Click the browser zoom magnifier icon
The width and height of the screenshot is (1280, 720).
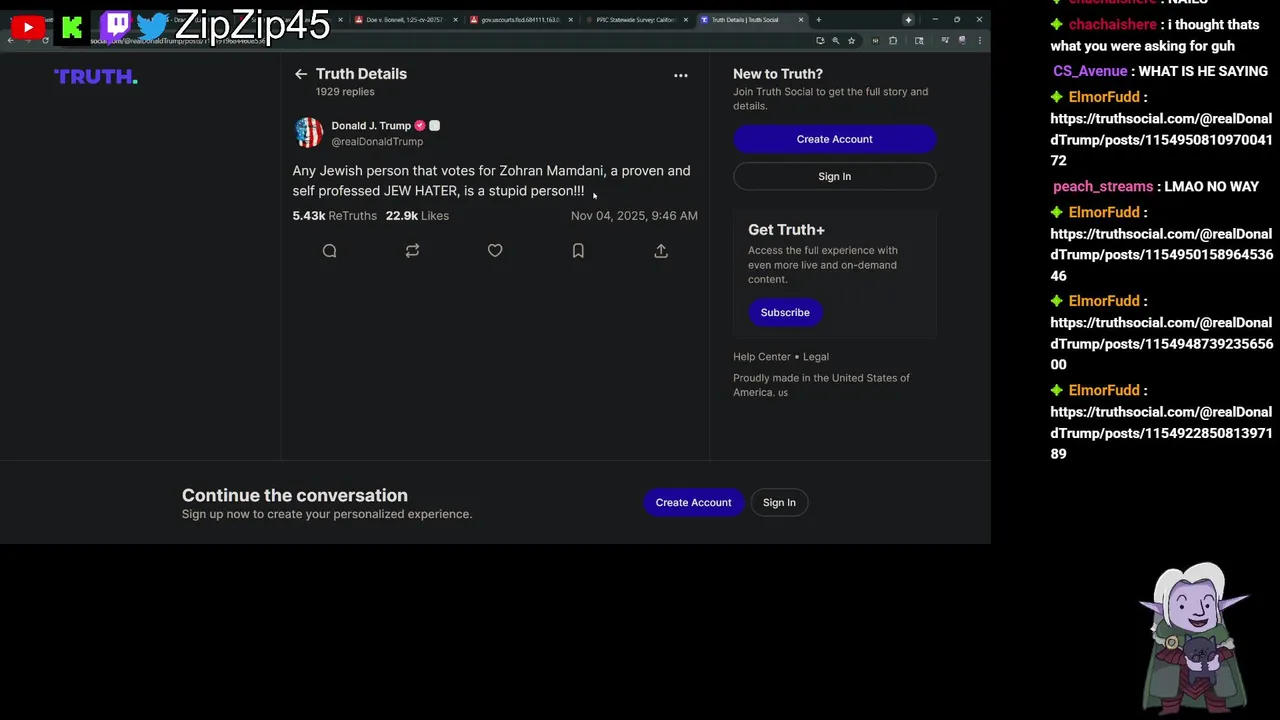point(835,41)
